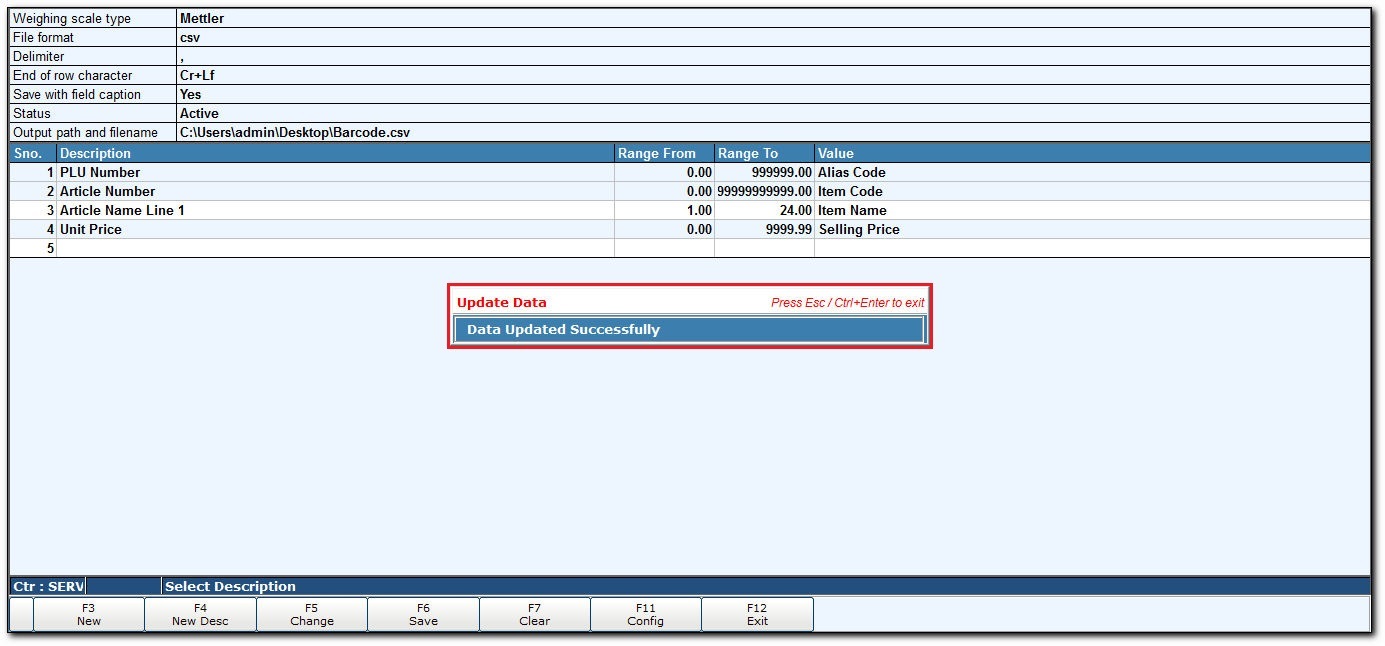Select the Data Updated Successfully message
This screenshot has height=646, width=1385.
[690, 330]
